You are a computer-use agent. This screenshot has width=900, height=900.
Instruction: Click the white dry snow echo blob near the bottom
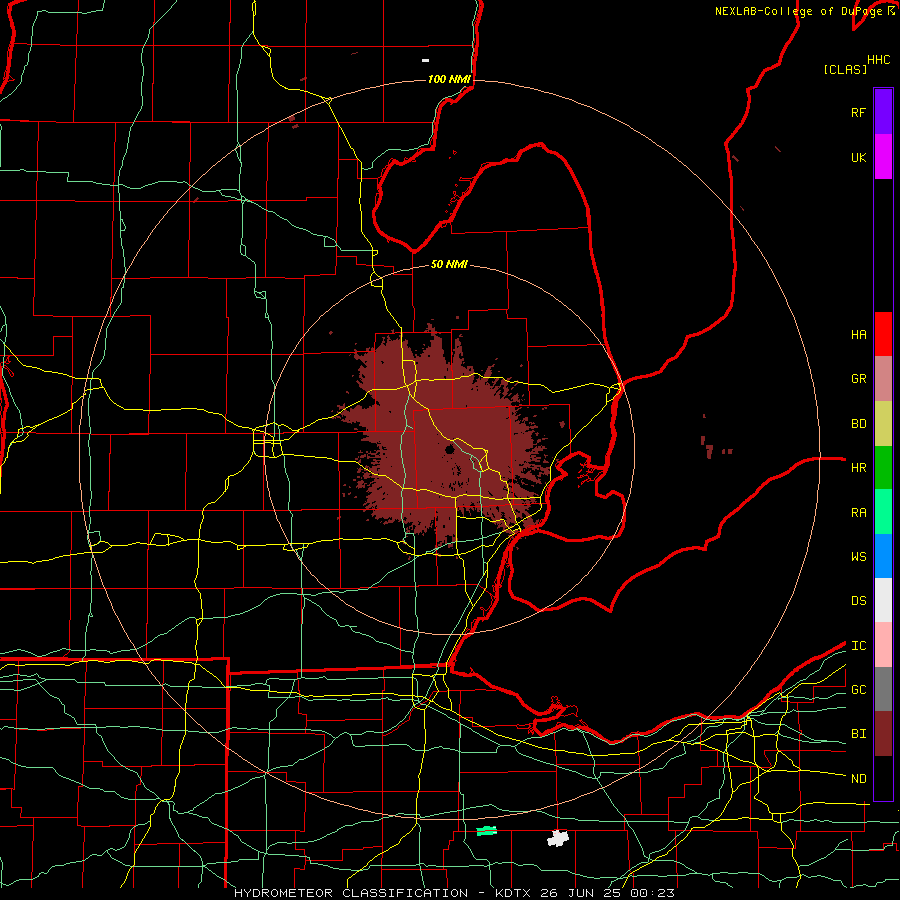coord(557,838)
